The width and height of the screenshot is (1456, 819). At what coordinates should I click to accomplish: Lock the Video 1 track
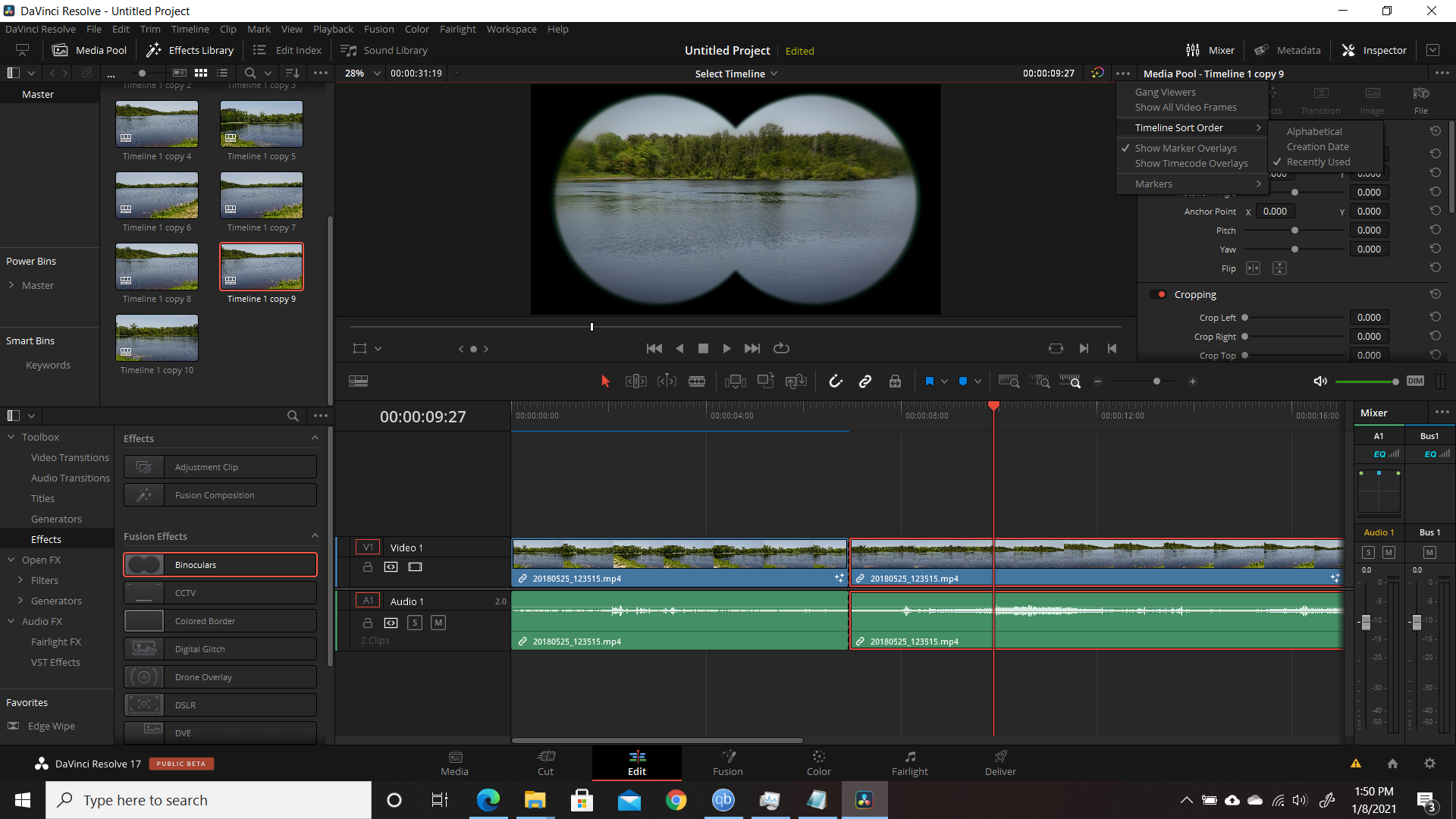tap(368, 567)
